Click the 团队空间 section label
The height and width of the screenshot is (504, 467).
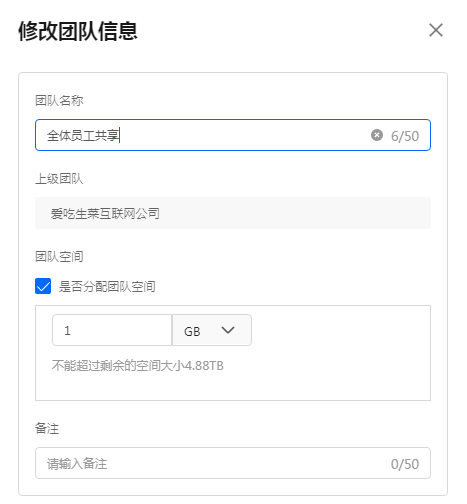[59, 257]
